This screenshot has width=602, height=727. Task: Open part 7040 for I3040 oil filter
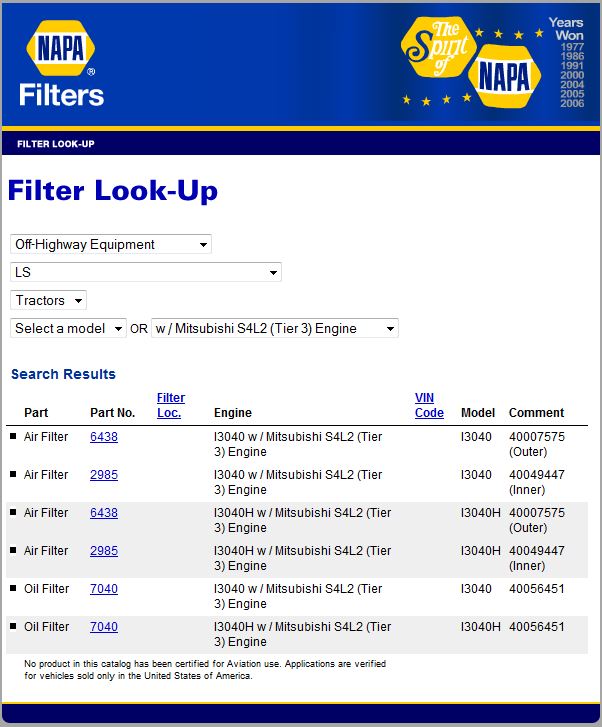click(x=104, y=589)
